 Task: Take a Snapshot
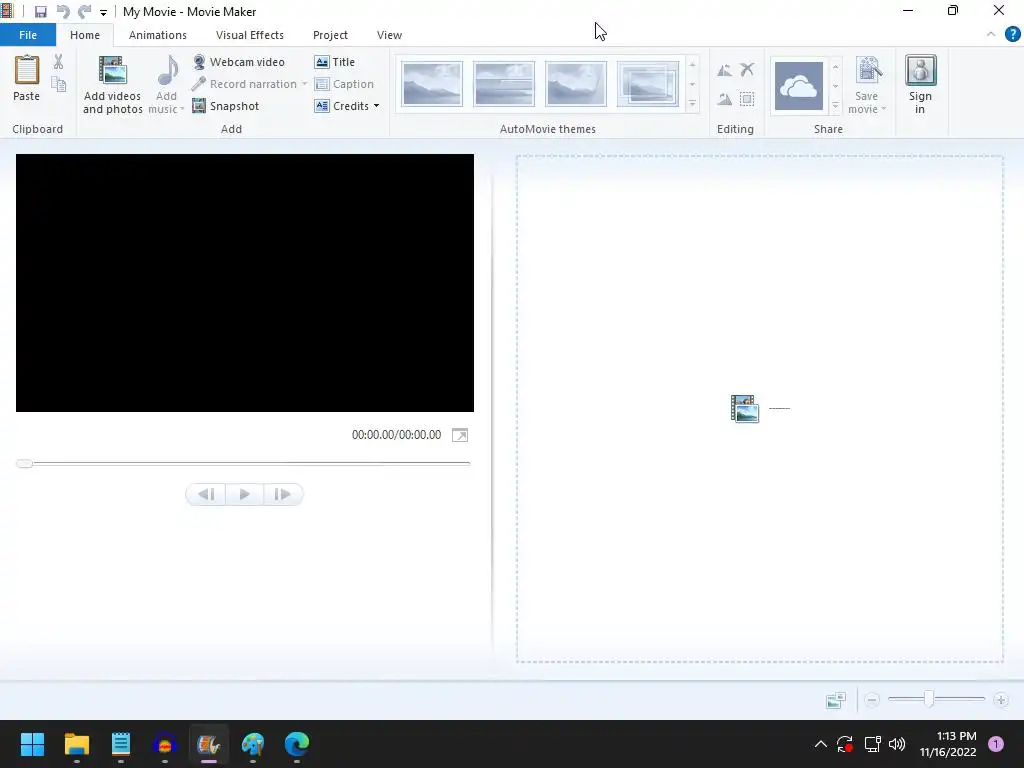[226, 106]
